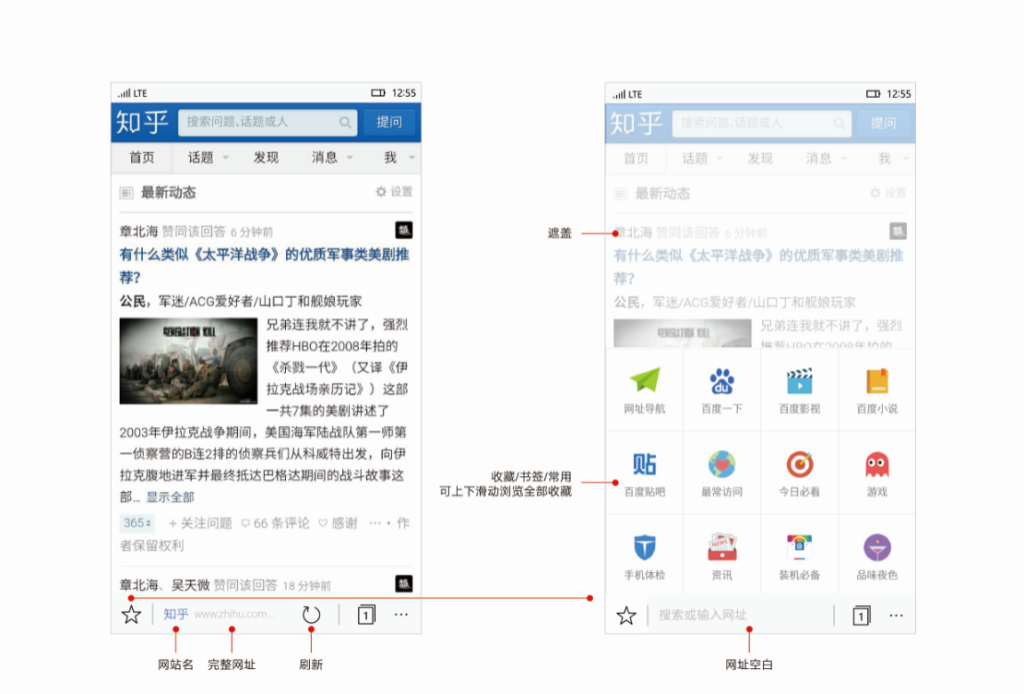Open the 百度一下 paw icon
1024x694 pixels.
point(721,382)
